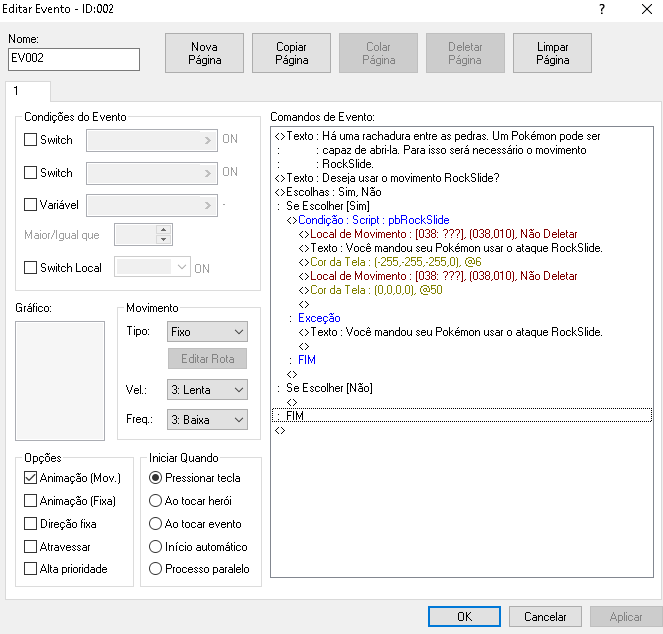Click the Deletar Página button
663x634 pixels.
coord(465,53)
